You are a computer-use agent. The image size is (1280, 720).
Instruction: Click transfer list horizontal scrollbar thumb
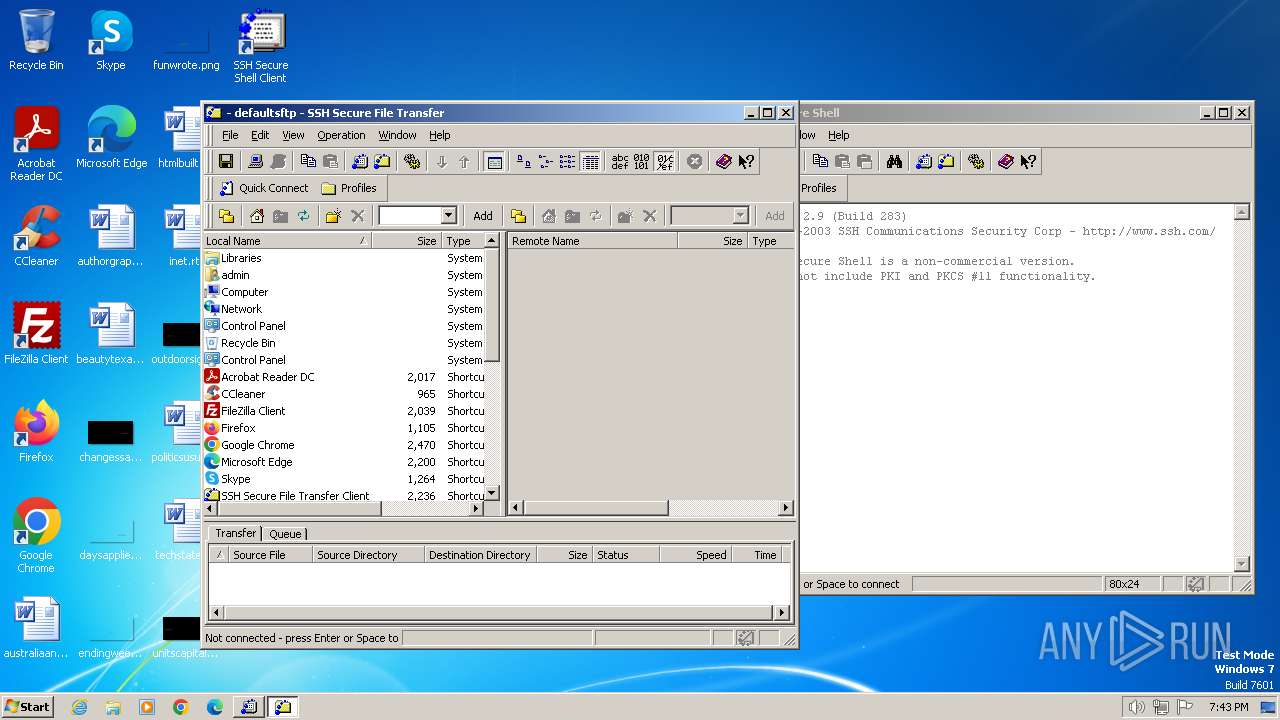click(x=499, y=613)
